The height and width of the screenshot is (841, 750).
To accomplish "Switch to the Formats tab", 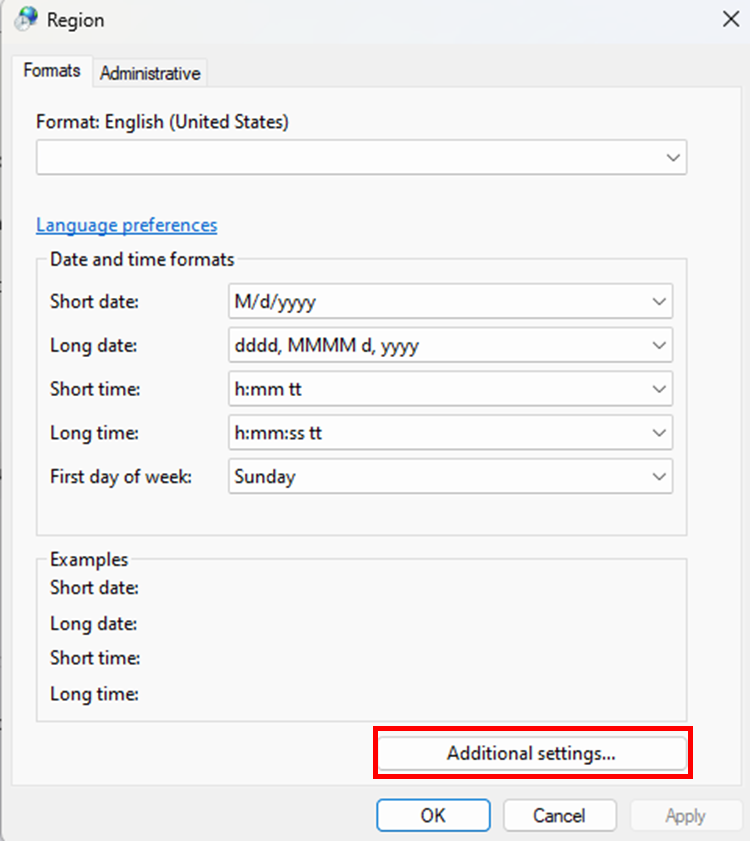I will pos(52,72).
